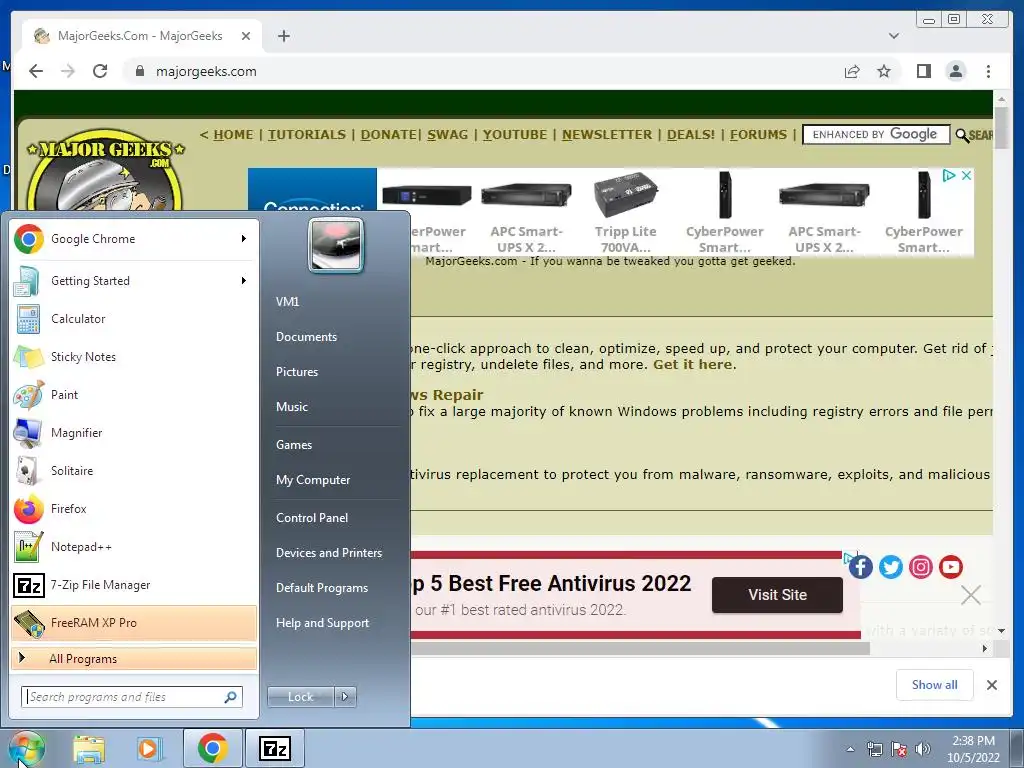Image resolution: width=1024 pixels, height=768 pixels.
Task: Open MajorGeeks Facebook icon
Action: [x=861, y=567]
